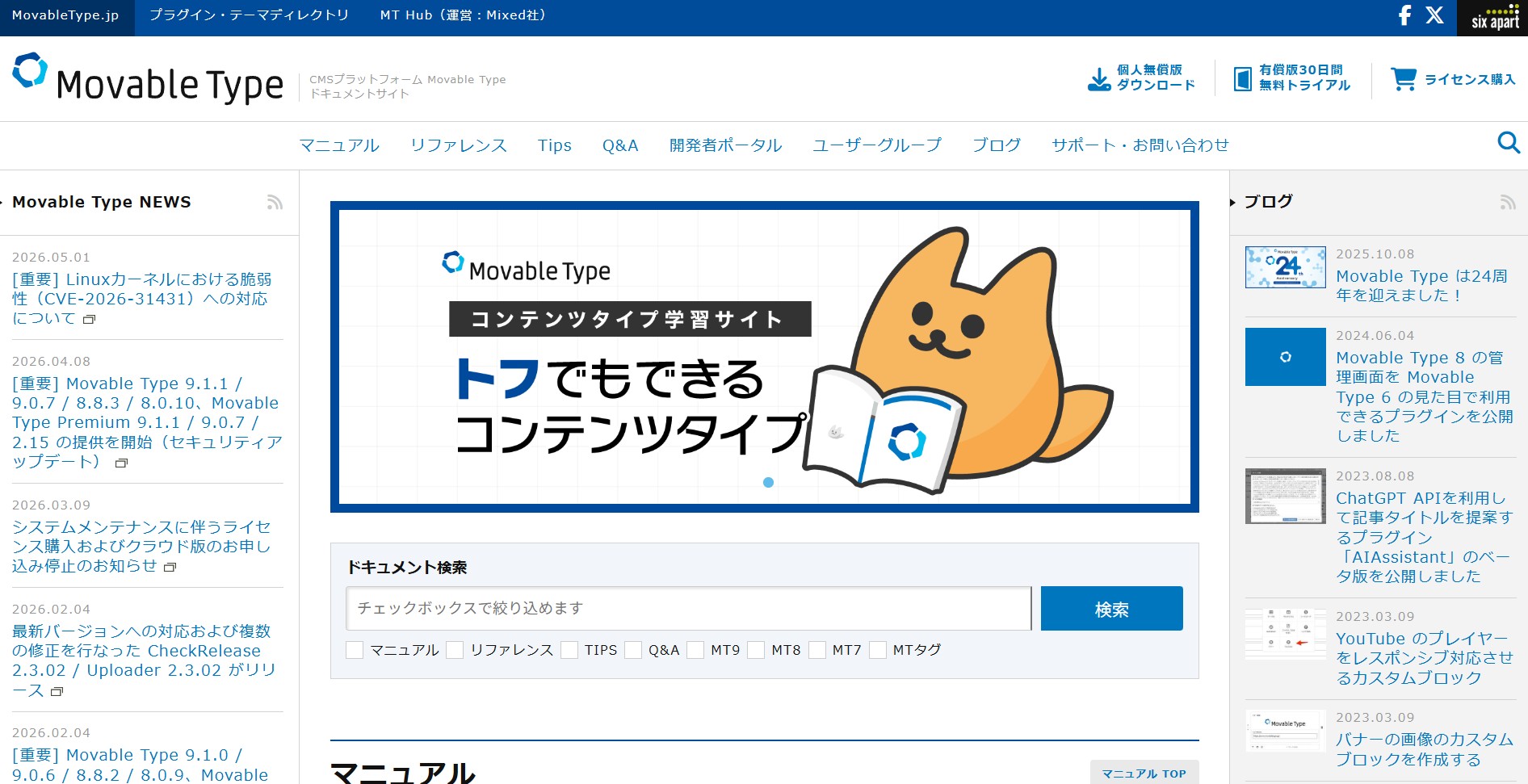Open the Tips navigation menu
This screenshot has width=1528, height=784.
coord(555,145)
